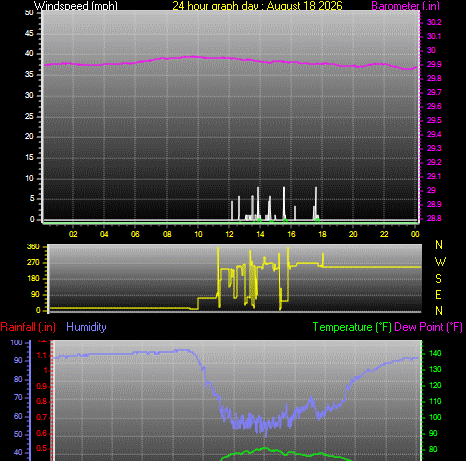
Task: Click the 1.1 rainfall scale value
Action: 42,356
